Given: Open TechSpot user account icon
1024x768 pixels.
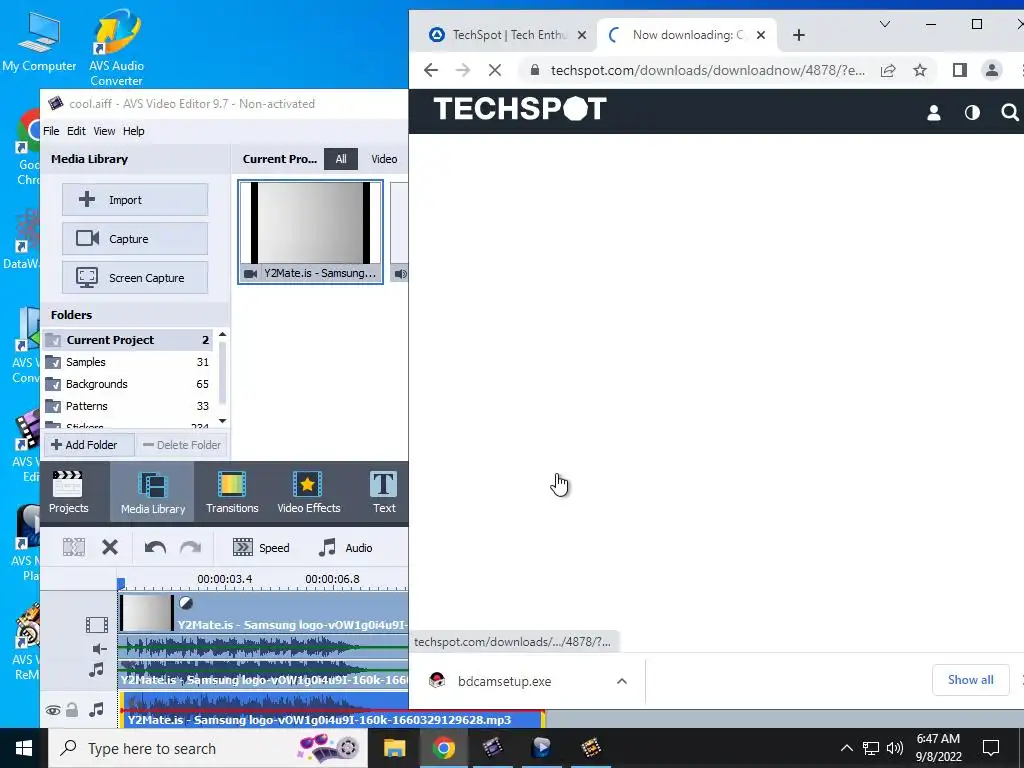Looking at the screenshot, I should pos(934,113).
